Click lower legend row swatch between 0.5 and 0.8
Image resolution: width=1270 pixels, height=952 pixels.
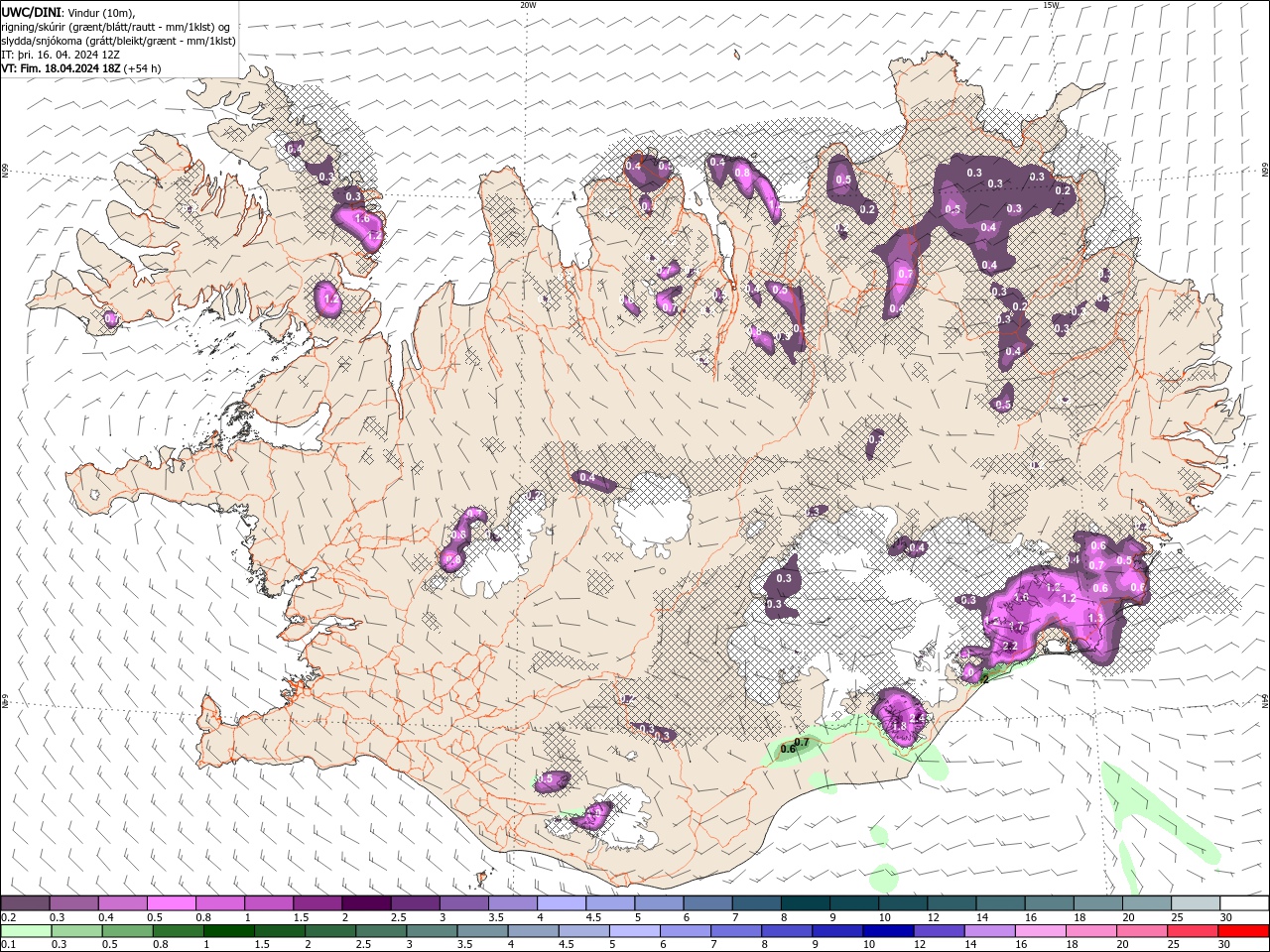point(128,931)
